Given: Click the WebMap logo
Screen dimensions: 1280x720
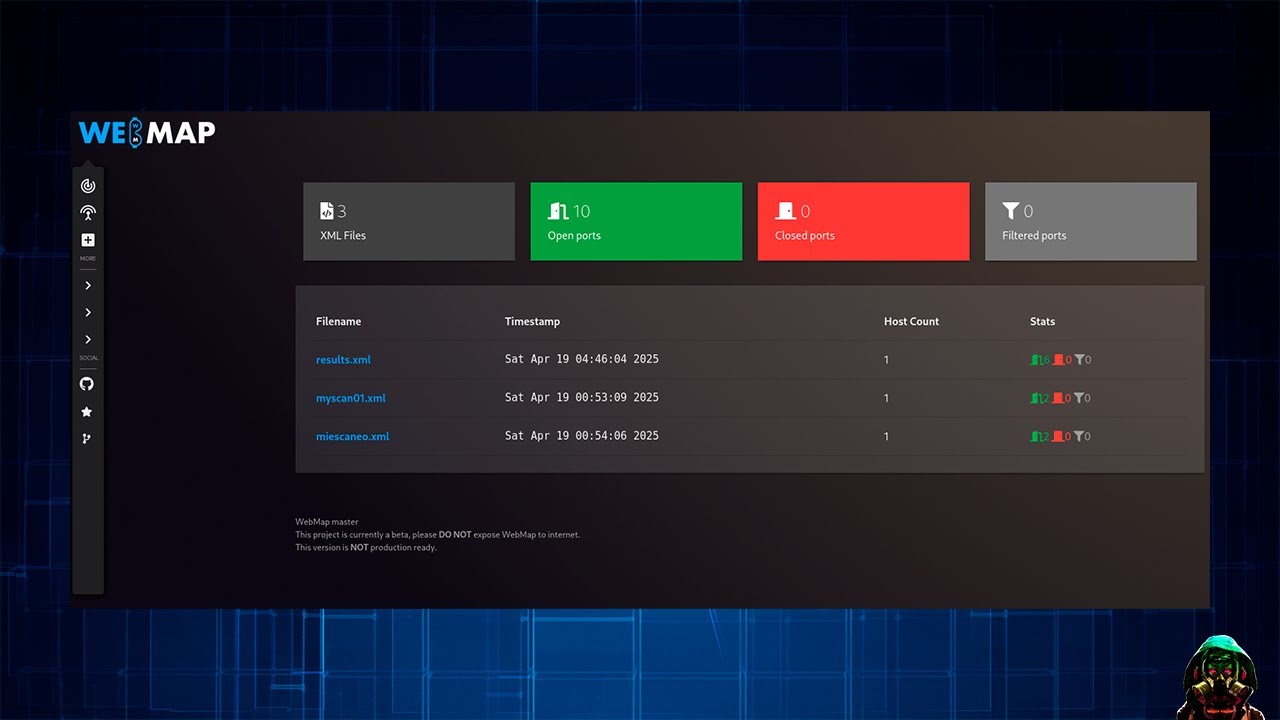Looking at the screenshot, I should [147, 132].
